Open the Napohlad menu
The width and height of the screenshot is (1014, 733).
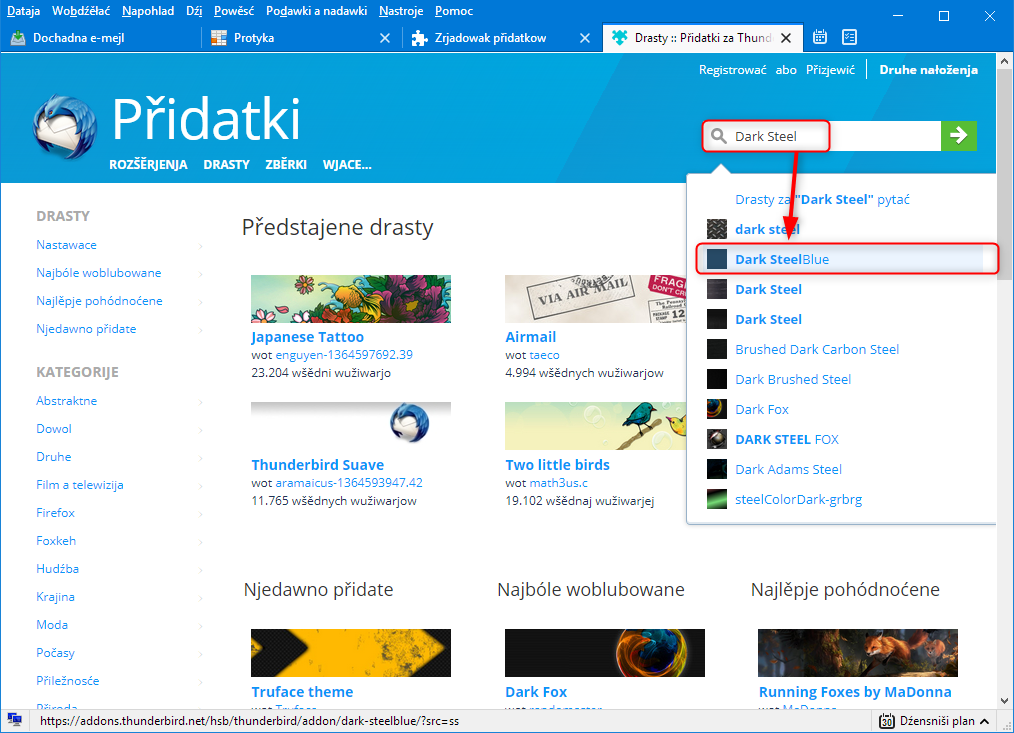pos(148,11)
